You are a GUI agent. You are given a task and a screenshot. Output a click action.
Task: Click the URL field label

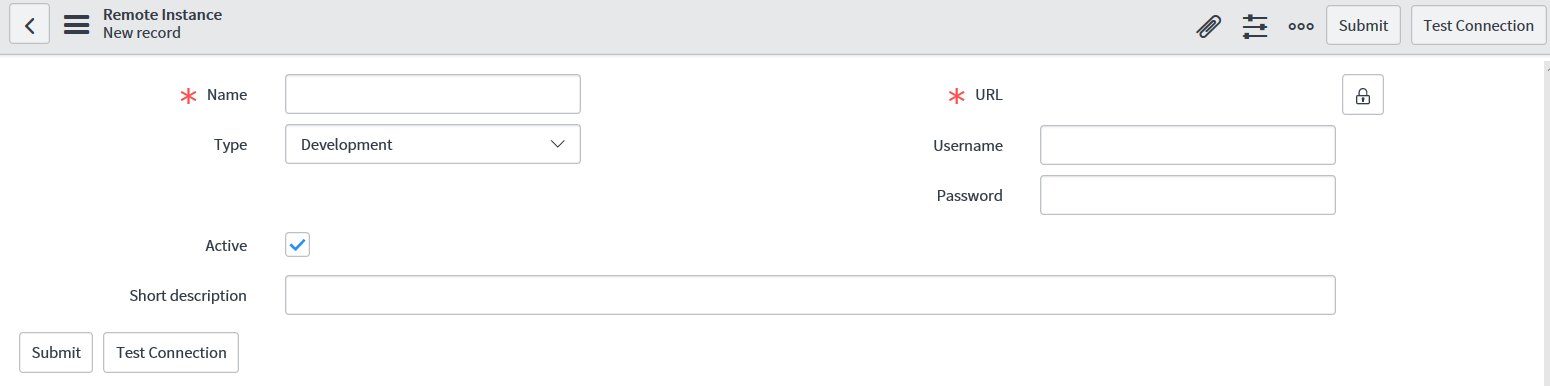pyautogui.click(x=989, y=95)
